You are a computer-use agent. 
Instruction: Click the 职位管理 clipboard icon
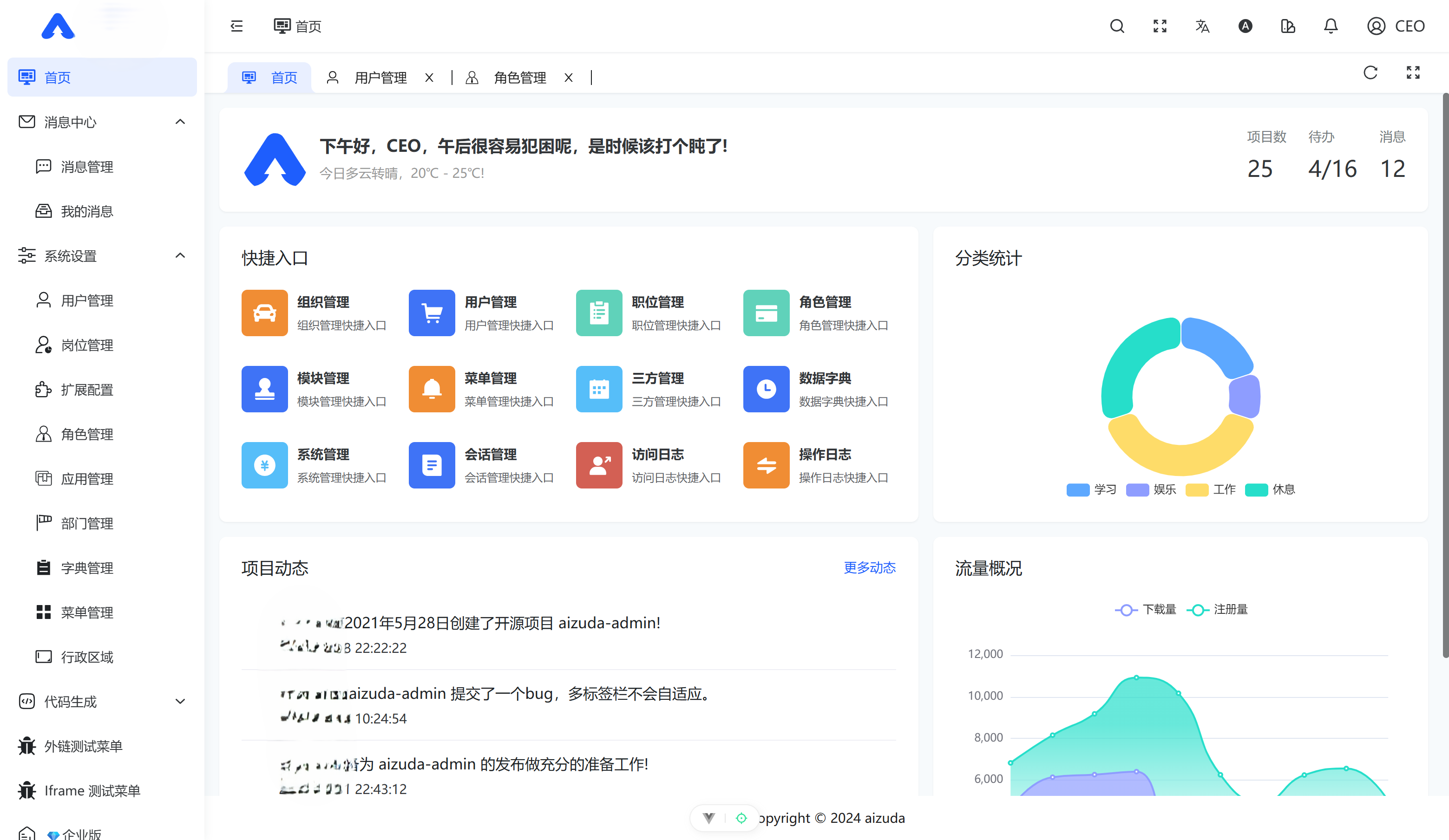click(x=599, y=313)
